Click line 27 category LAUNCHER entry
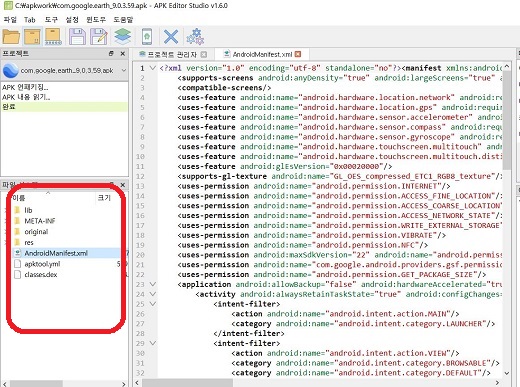This screenshot has width=520, height=387. pyautogui.click(x=363, y=324)
